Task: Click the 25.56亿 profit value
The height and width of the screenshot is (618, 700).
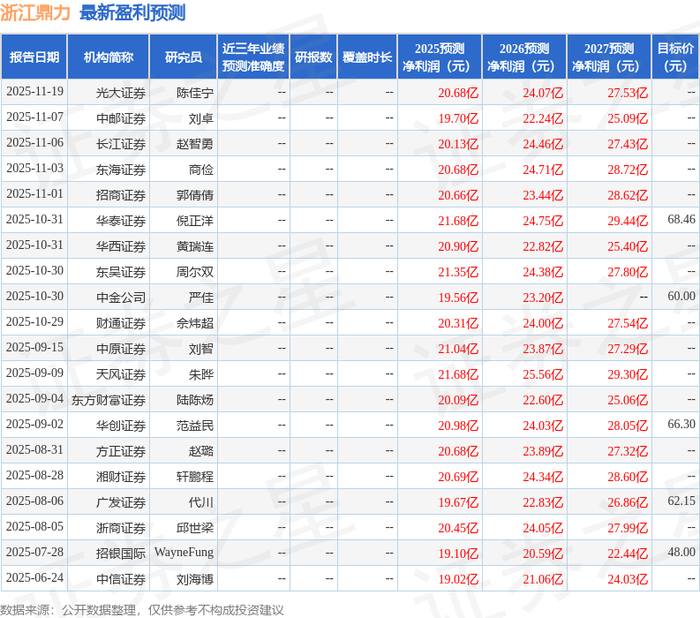Action: [543, 374]
